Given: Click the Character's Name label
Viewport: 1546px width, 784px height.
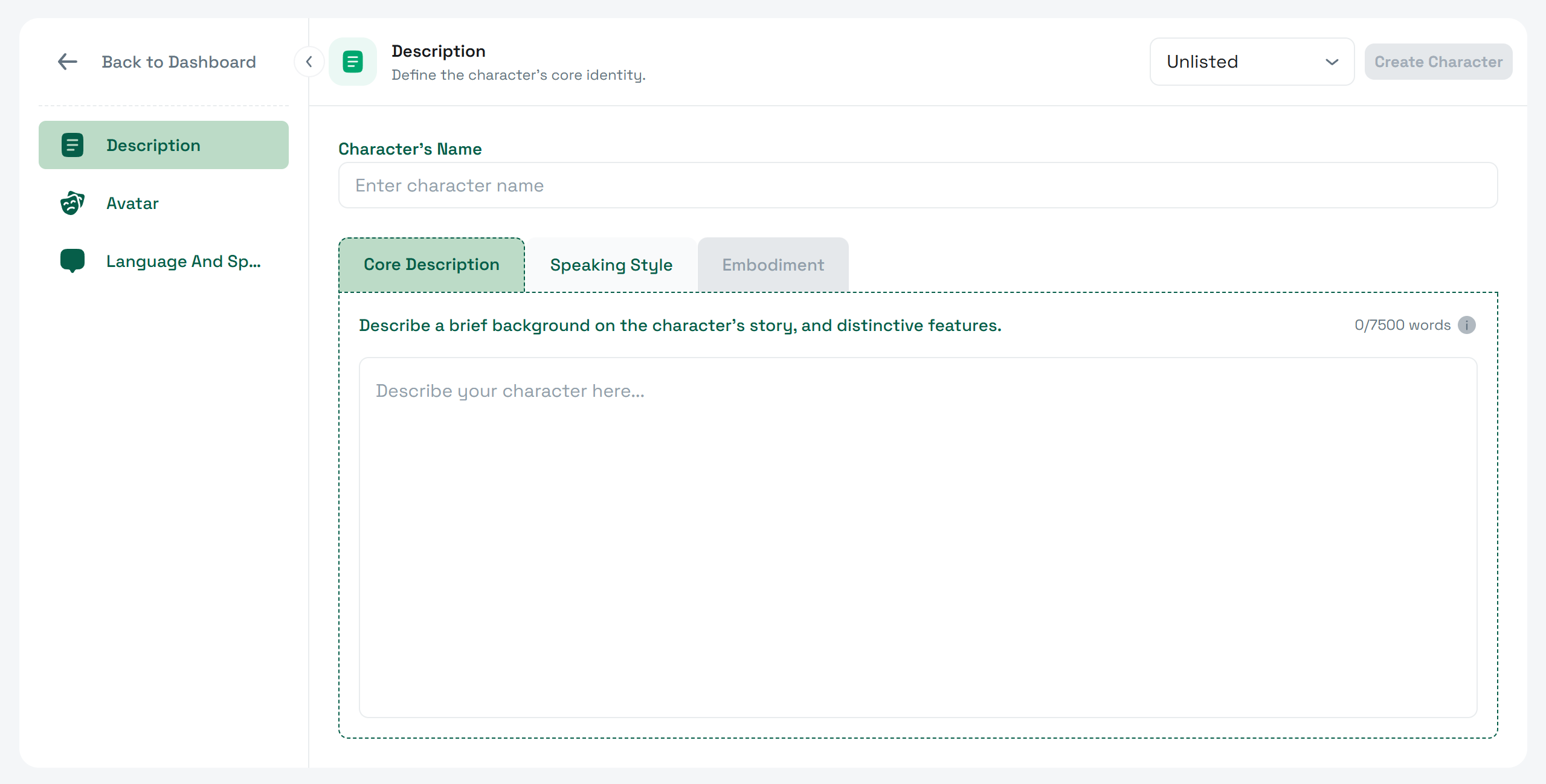Looking at the screenshot, I should pos(410,149).
